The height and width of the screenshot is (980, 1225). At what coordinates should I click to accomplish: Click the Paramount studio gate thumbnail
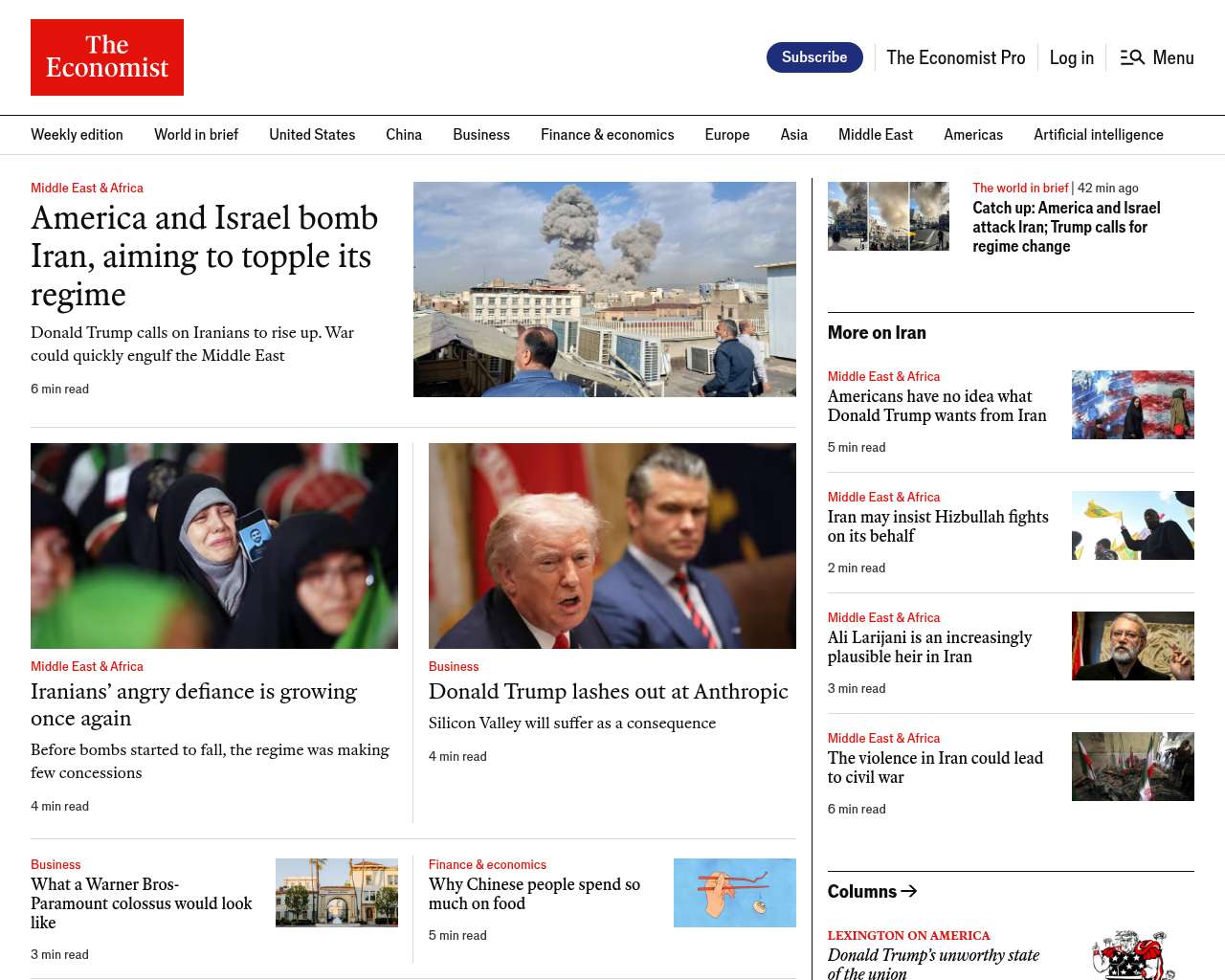point(337,893)
